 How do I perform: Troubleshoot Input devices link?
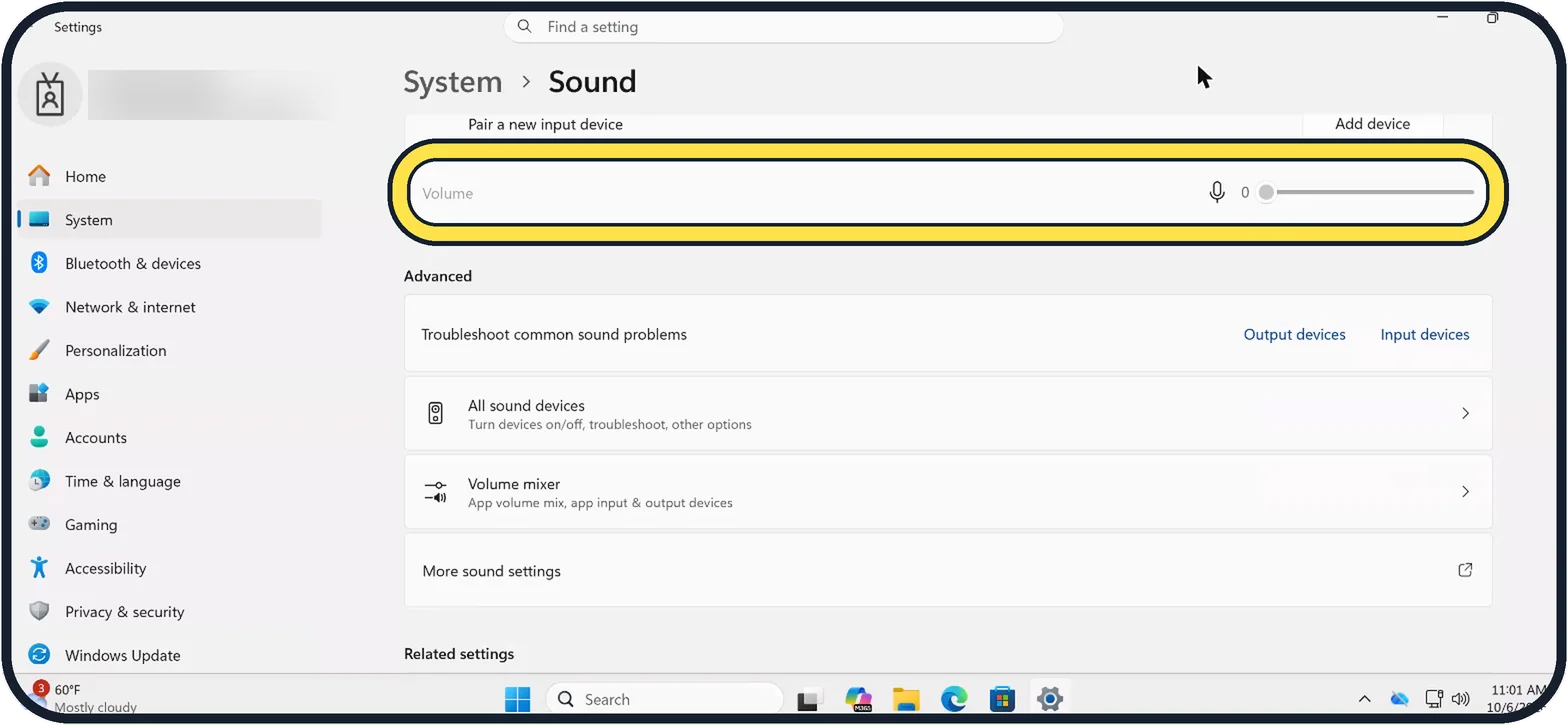coord(1425,334)
